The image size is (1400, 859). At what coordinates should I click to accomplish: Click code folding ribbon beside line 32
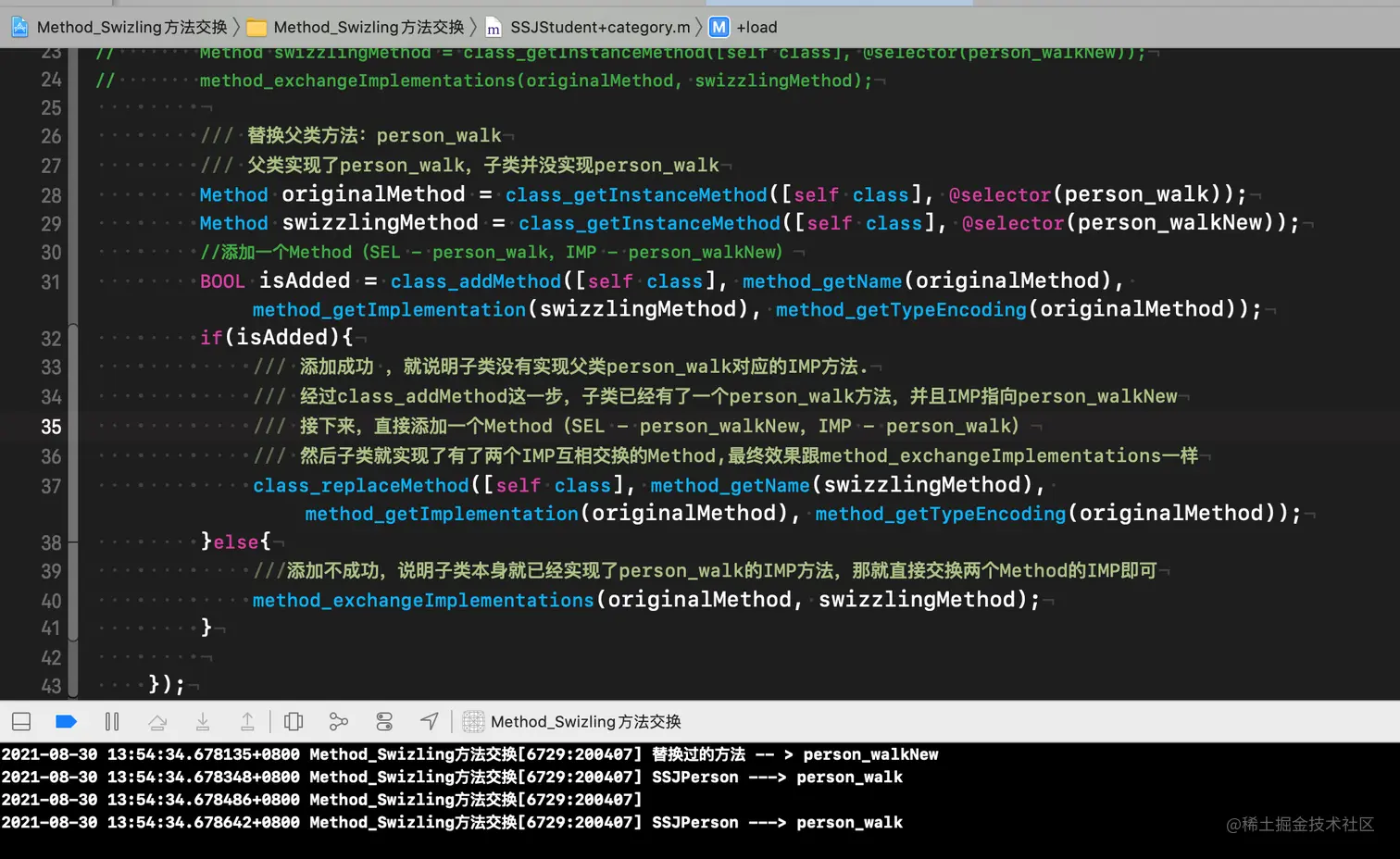coord(73,338)
